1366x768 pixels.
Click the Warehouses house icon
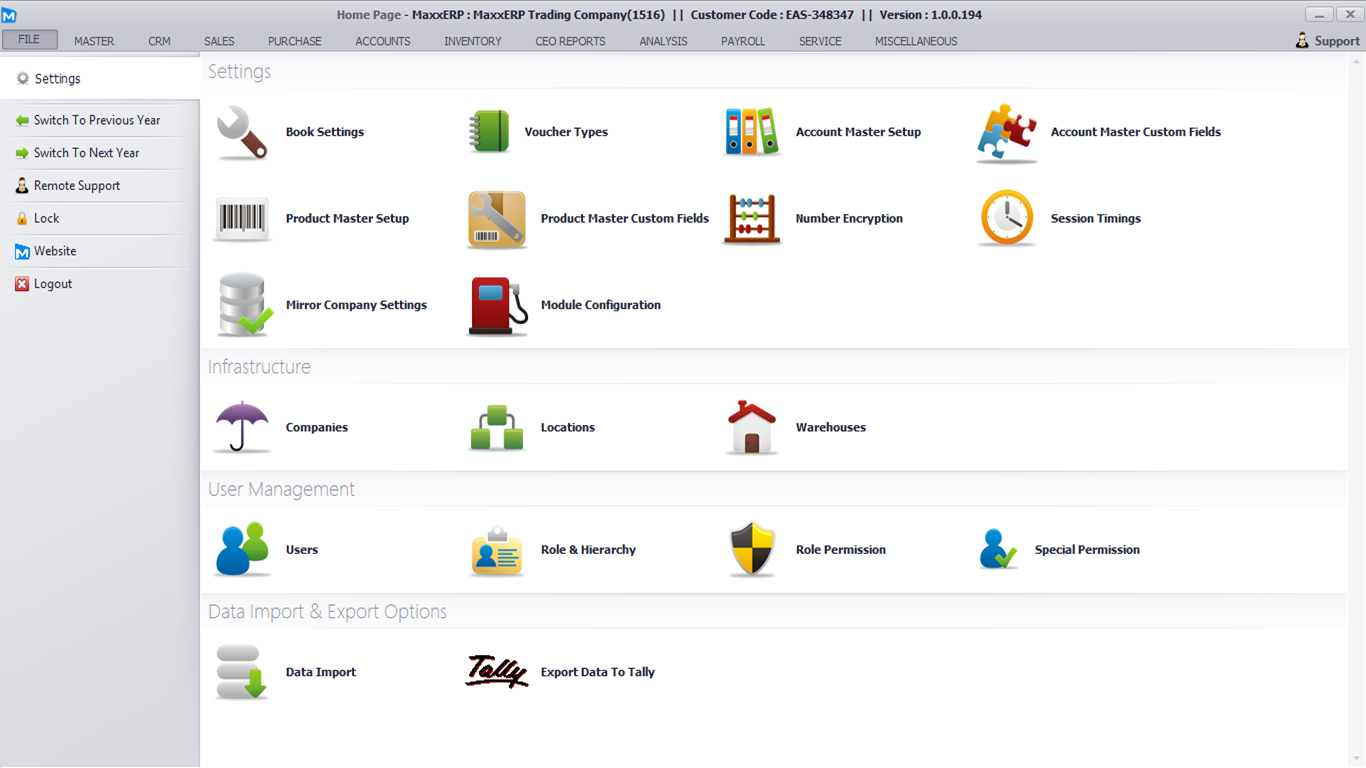(x=751, y=427)
